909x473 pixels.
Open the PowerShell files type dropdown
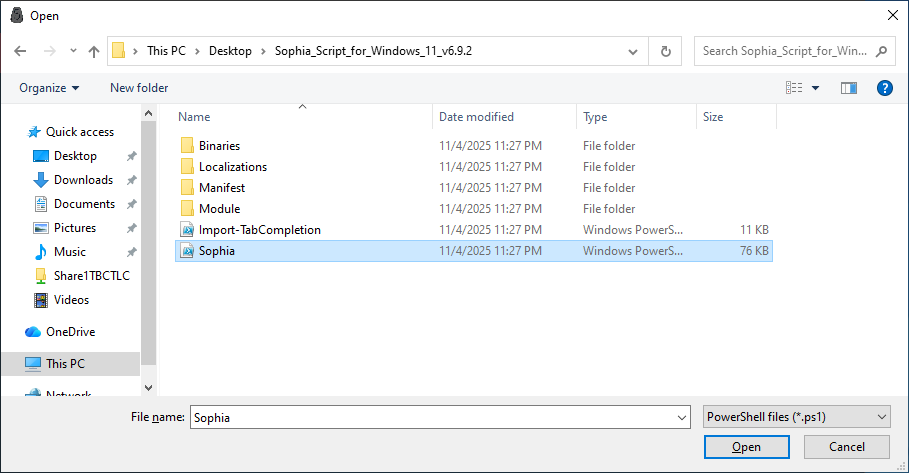[796, 417]
